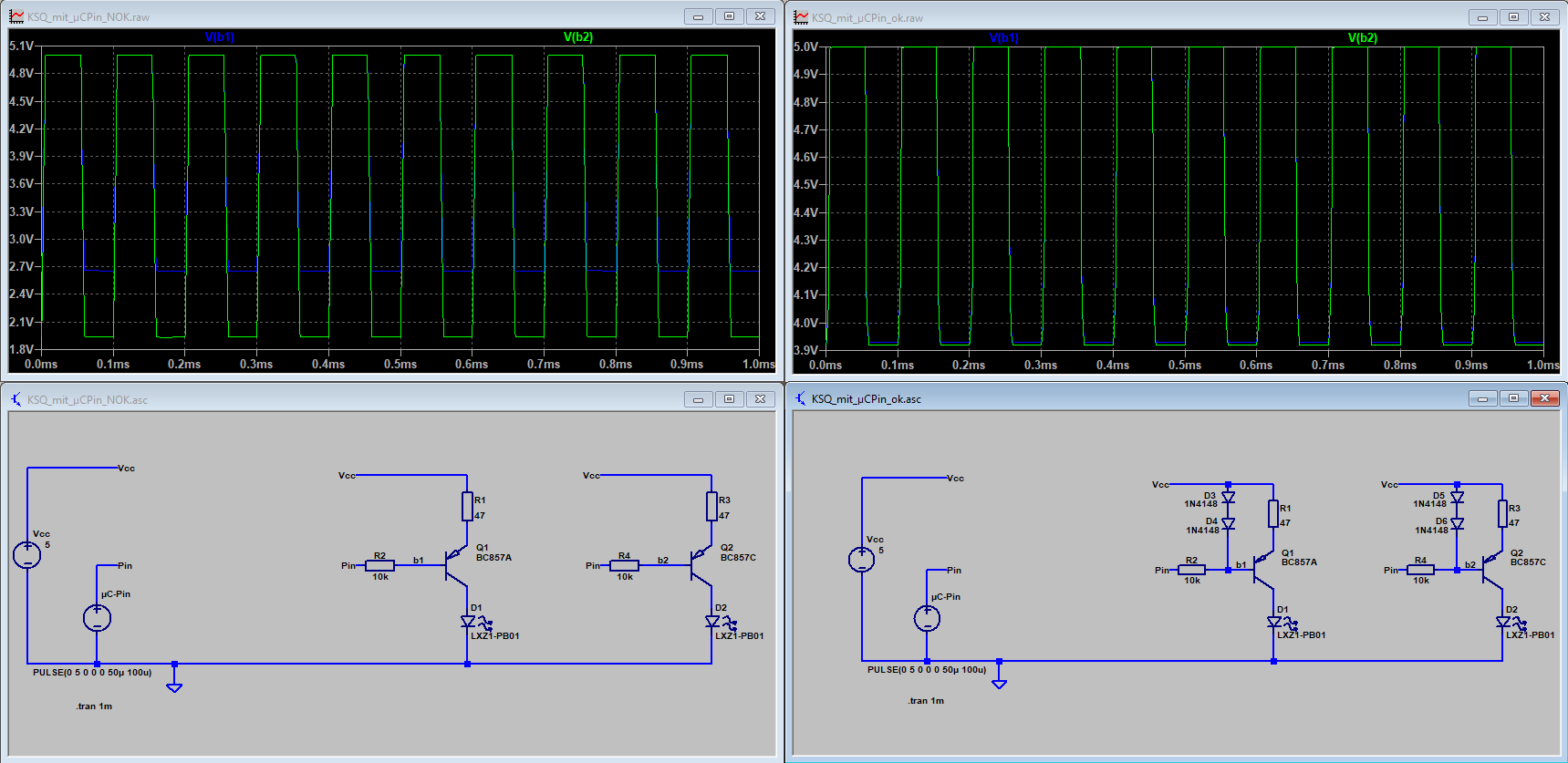
Task: Select resistor R3 symbol in ok.asc schematic
Action: coord(1502,513)
